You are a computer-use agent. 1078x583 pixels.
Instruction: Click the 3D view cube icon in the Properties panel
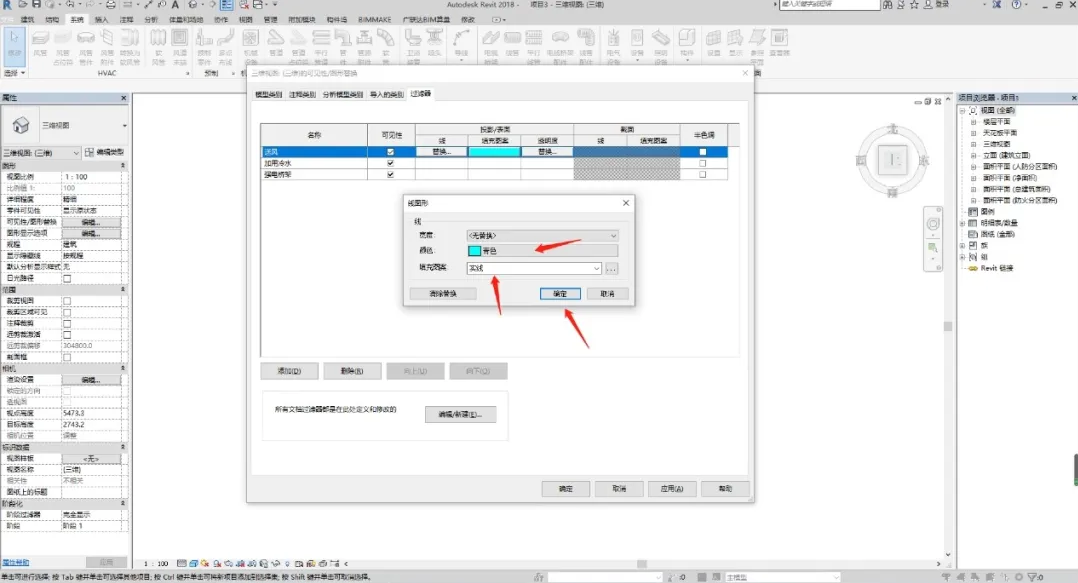21,125
